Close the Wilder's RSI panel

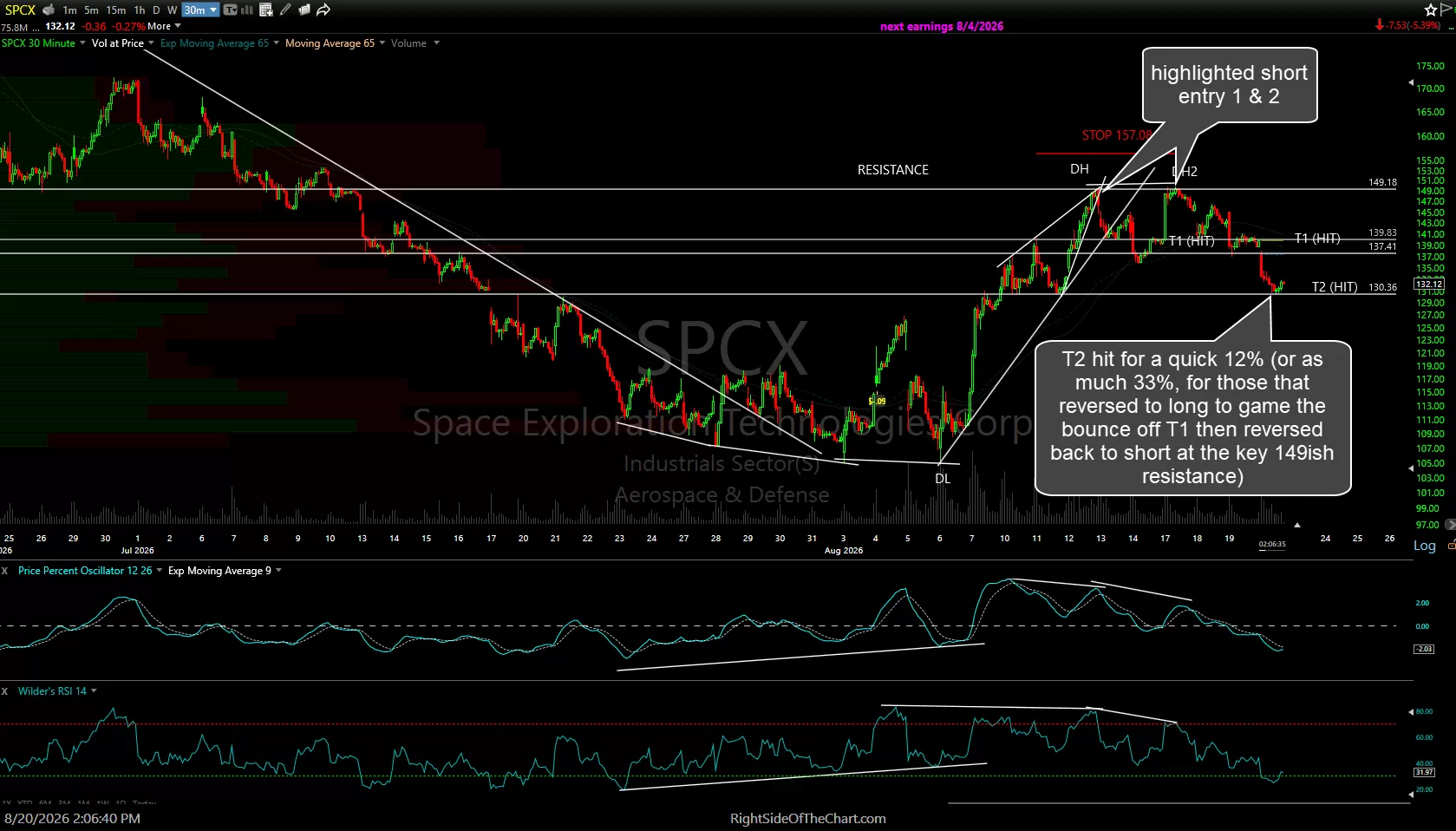pyautogui.click(x=4, y=691)
